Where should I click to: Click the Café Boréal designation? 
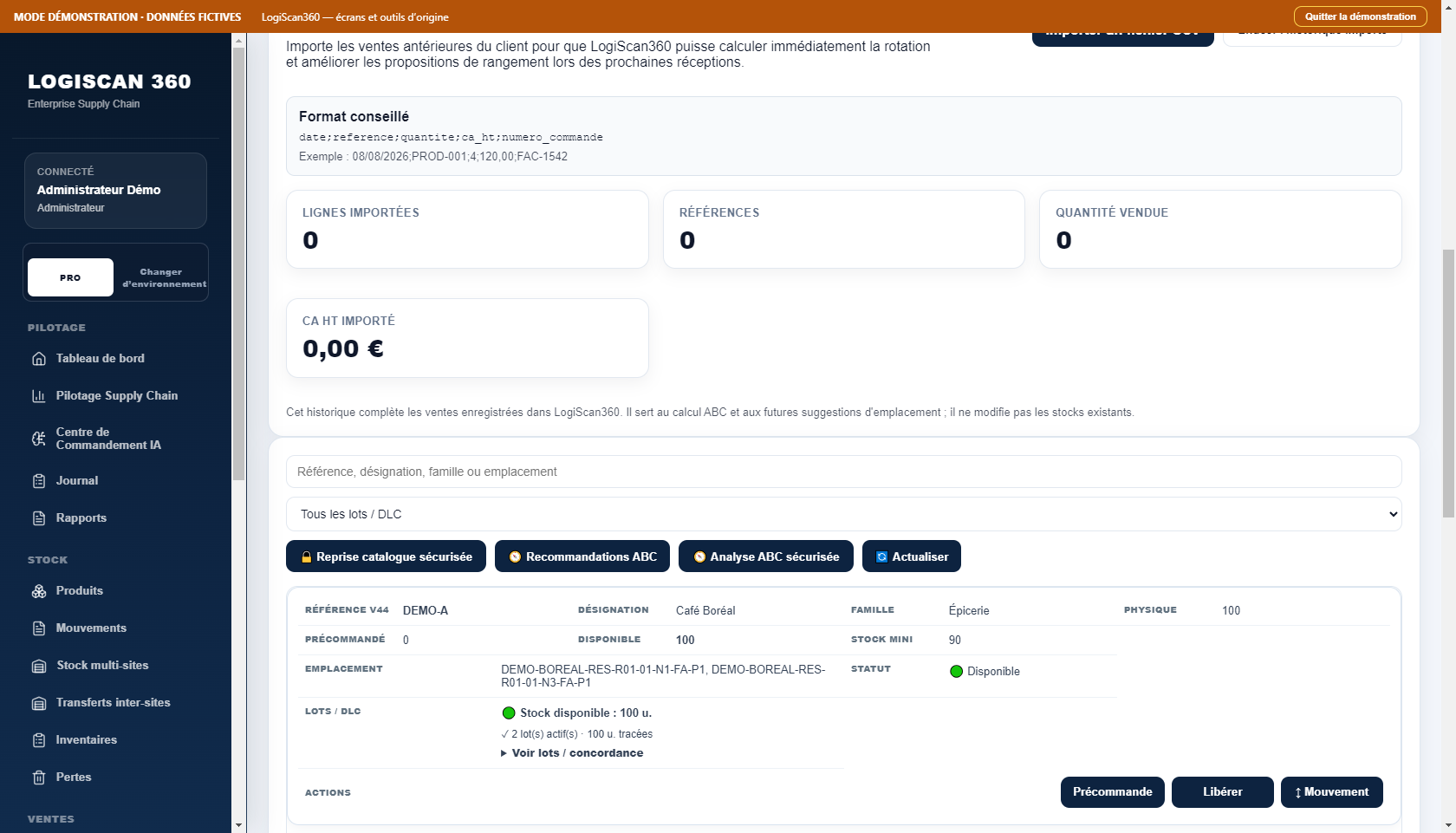[x=705, y=611]
